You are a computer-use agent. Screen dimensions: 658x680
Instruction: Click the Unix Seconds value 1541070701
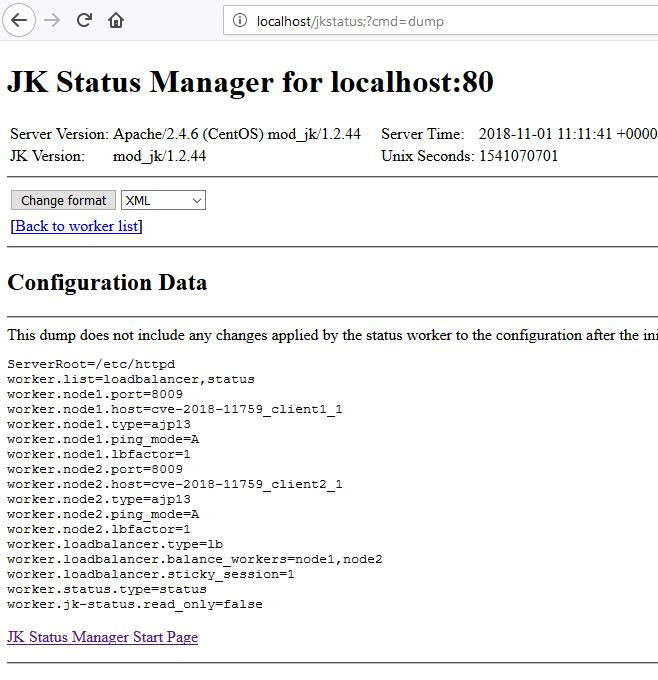[518, 156]
